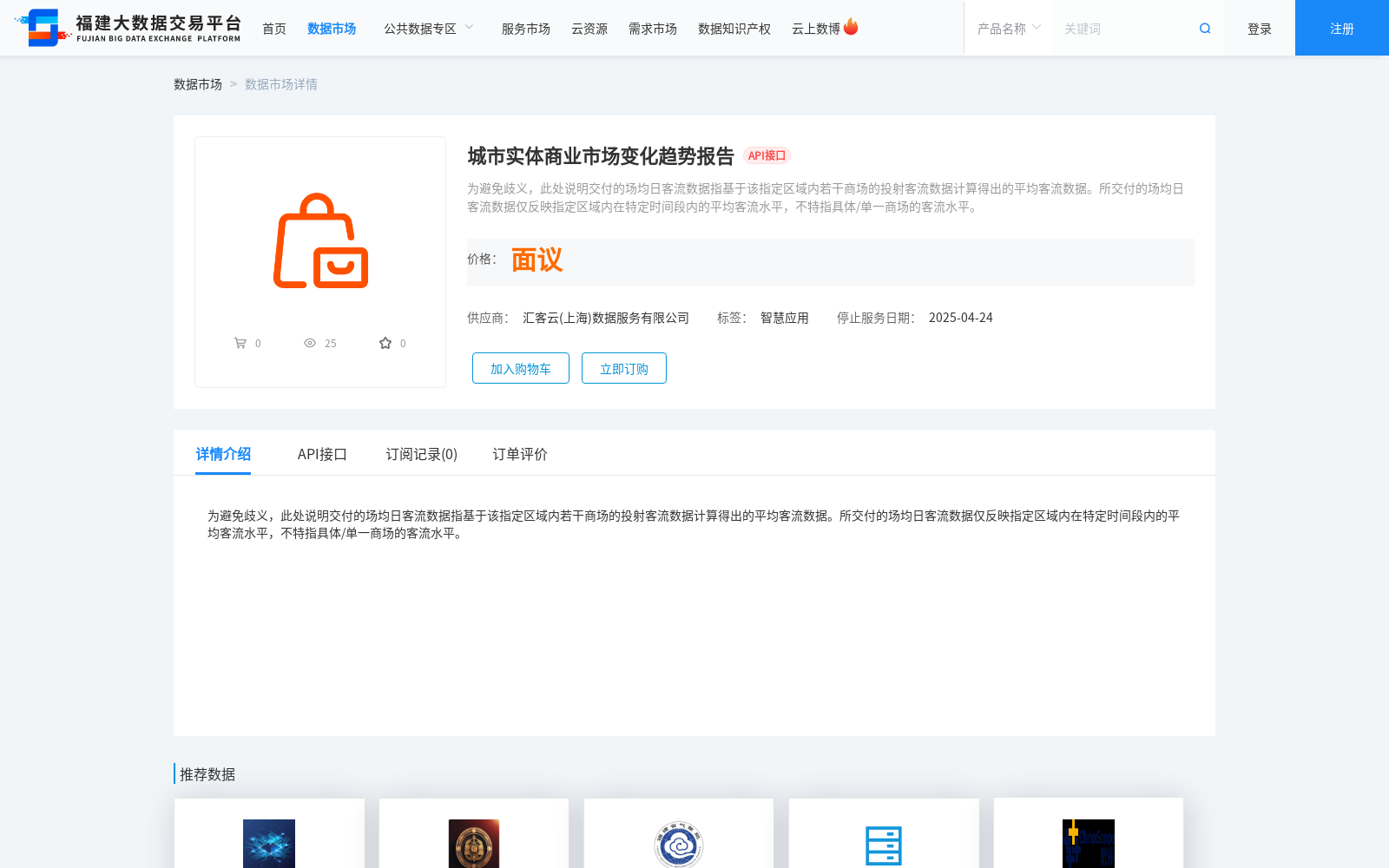
Task: Open 需求市场 in the navigation bar
Action: coord(653,29)
